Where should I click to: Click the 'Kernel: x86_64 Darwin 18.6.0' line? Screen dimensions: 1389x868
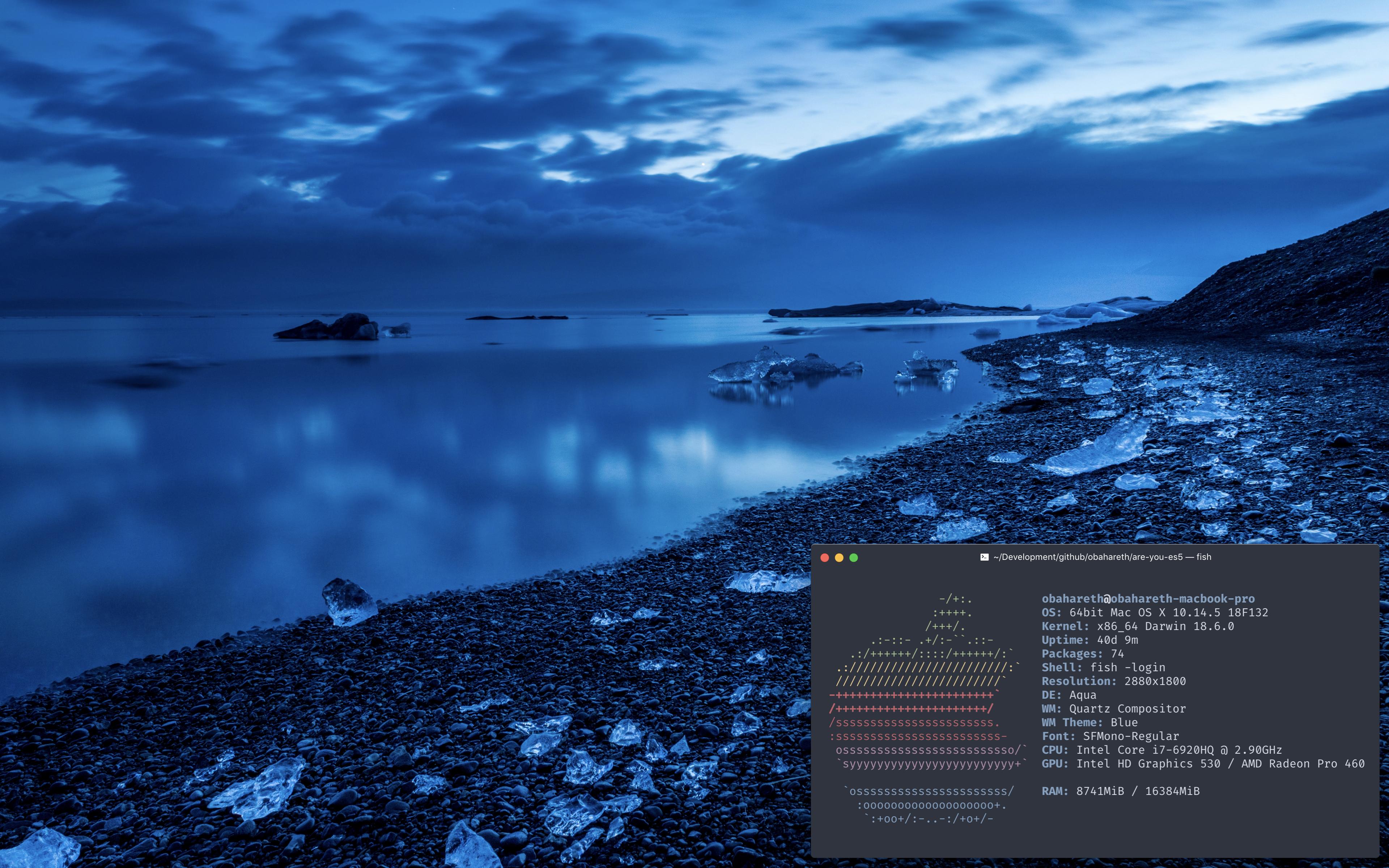coord(1138,626)
